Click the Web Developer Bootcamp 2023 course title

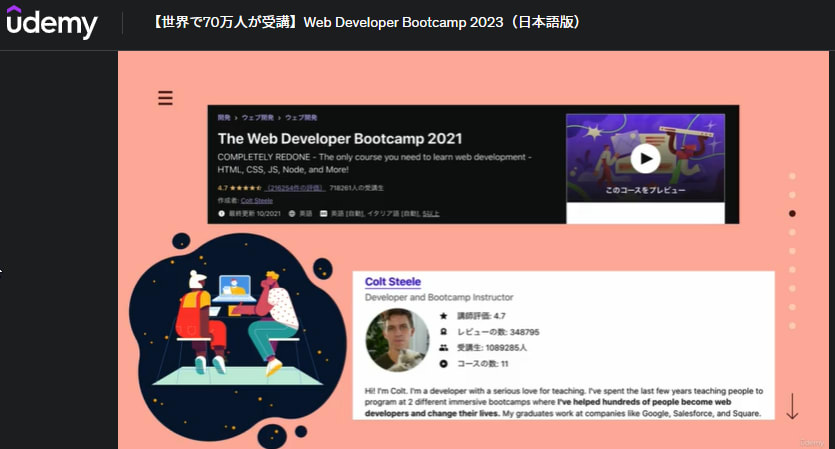pos(367,22)
